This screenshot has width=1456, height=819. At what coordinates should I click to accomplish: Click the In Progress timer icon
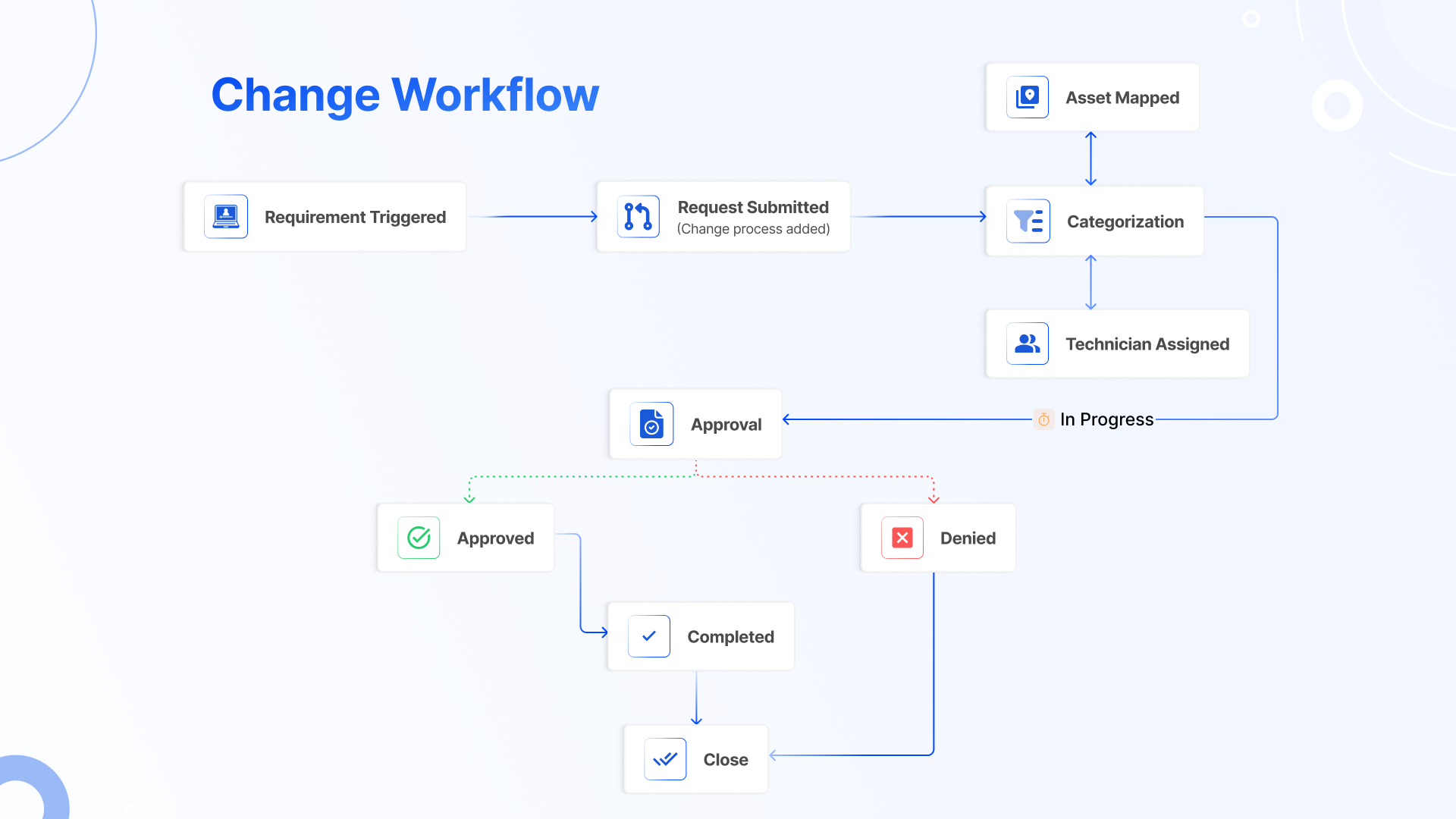(1043, 419)
